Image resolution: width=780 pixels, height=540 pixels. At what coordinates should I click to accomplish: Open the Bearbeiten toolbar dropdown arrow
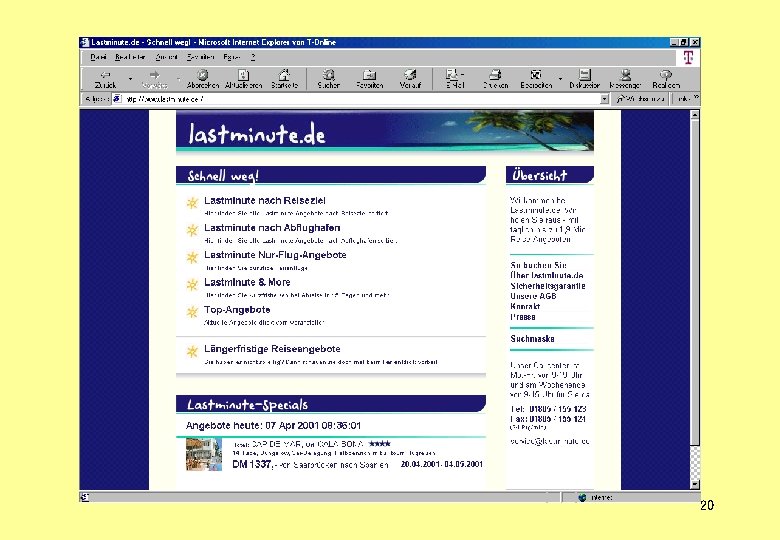561,79
